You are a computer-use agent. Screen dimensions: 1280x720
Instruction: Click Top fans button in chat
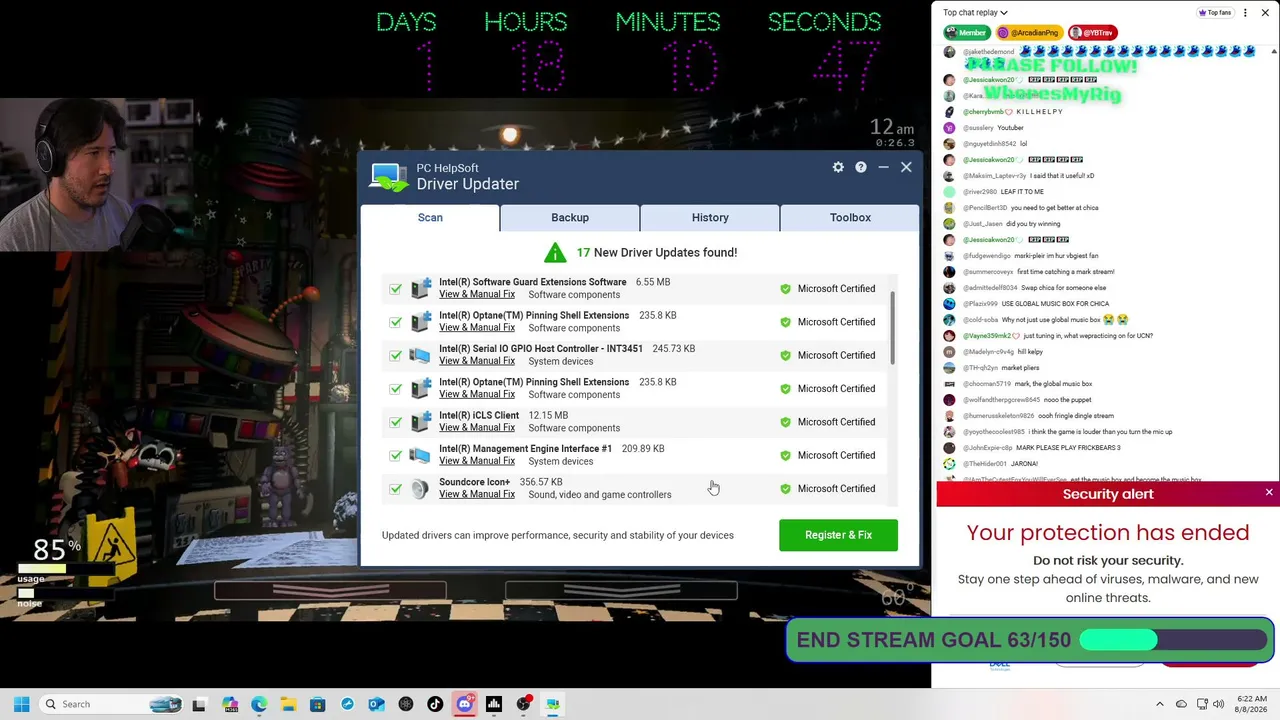pyautogui.click(x=1215, y=13)
